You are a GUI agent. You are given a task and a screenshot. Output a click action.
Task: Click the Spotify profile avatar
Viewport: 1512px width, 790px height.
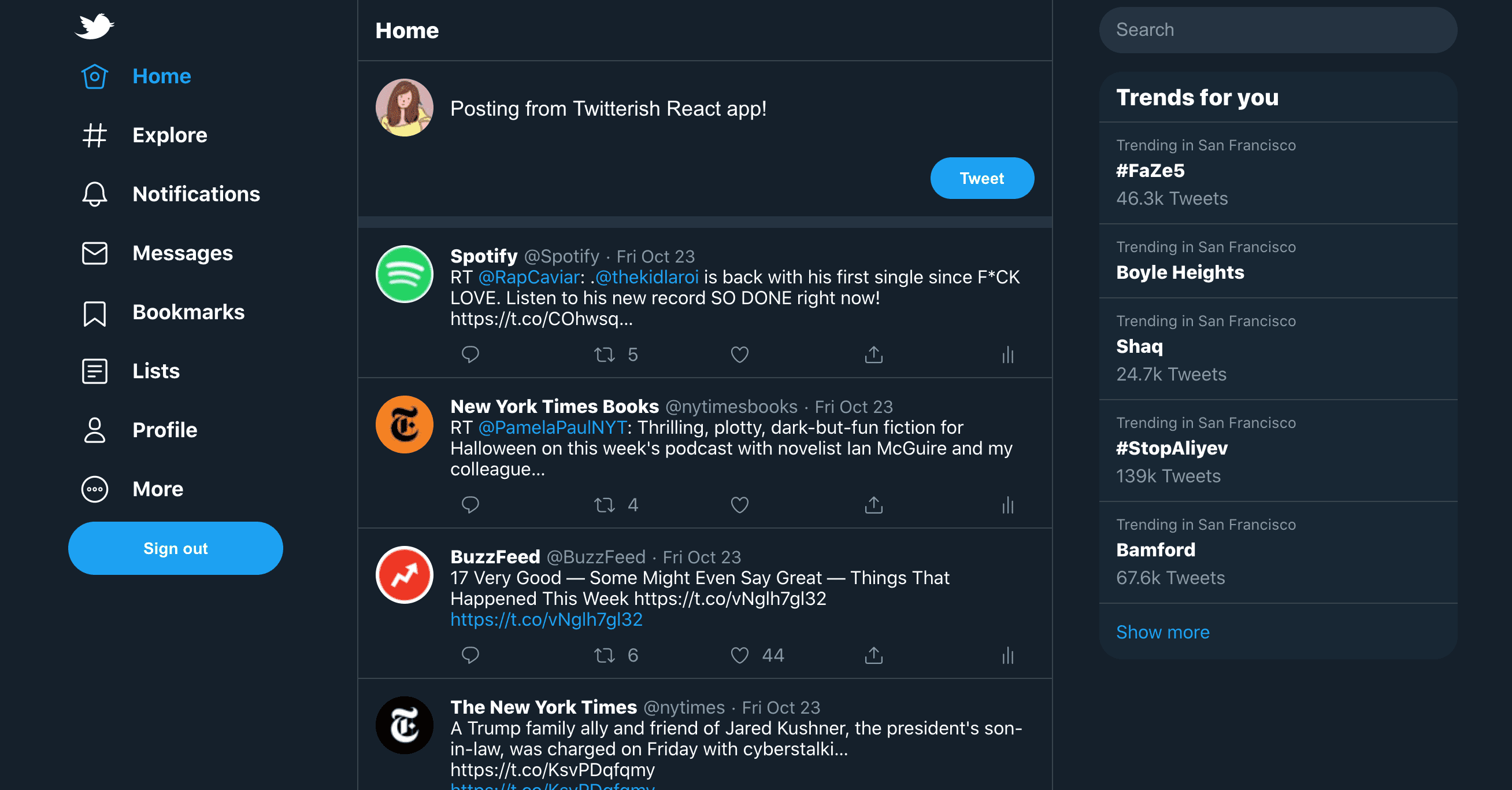[404, 274]
